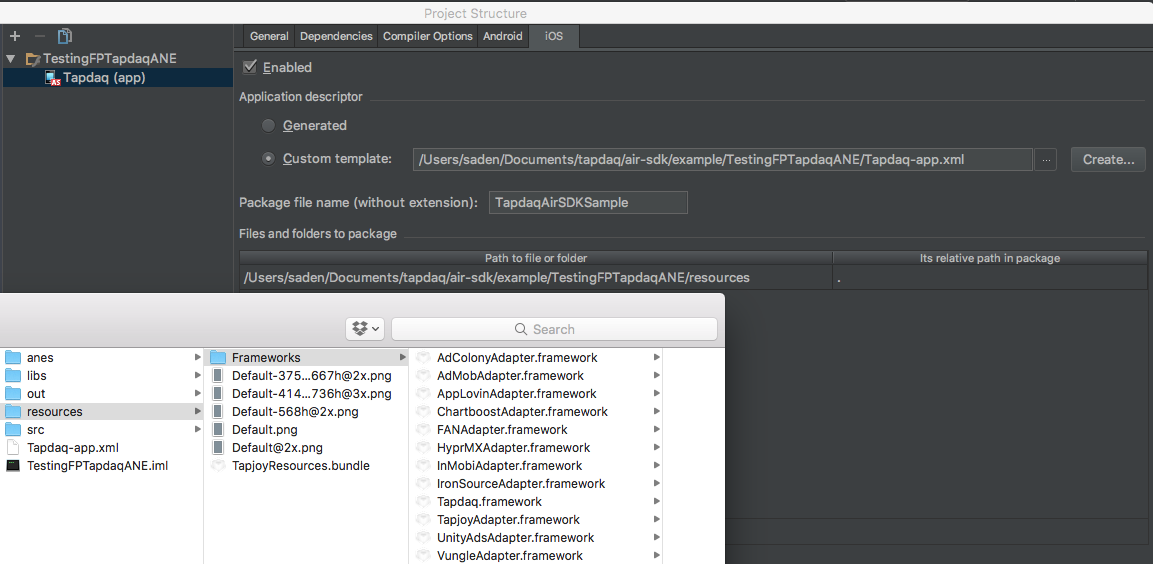Click the magnifier icon in Finder search
This screenshot has height=564, width=1153.
521,329
